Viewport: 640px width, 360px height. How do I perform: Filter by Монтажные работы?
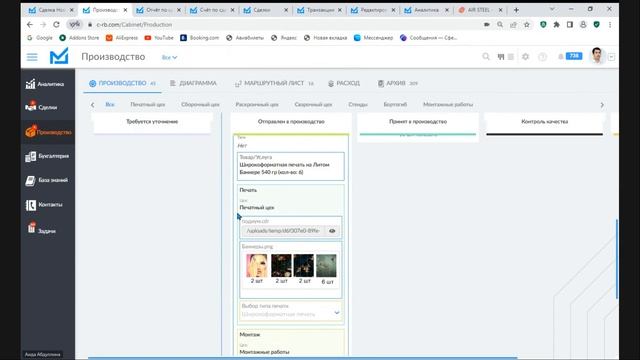pyautogui.click(x=448, y=104)
